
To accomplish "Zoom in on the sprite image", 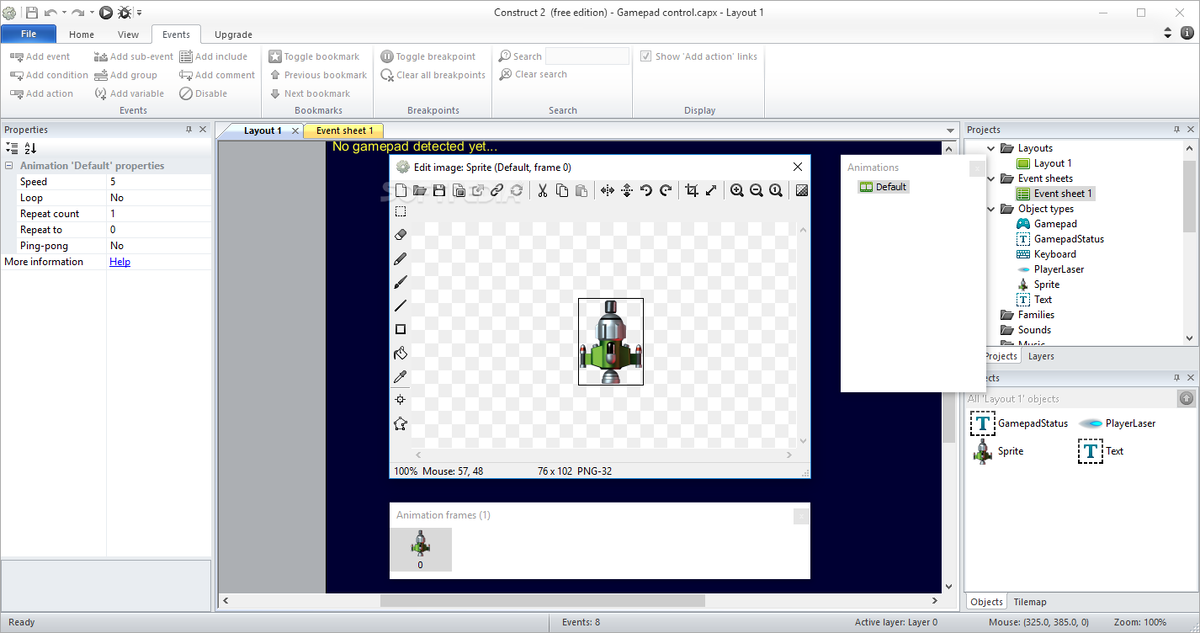I will coord(737,190).
